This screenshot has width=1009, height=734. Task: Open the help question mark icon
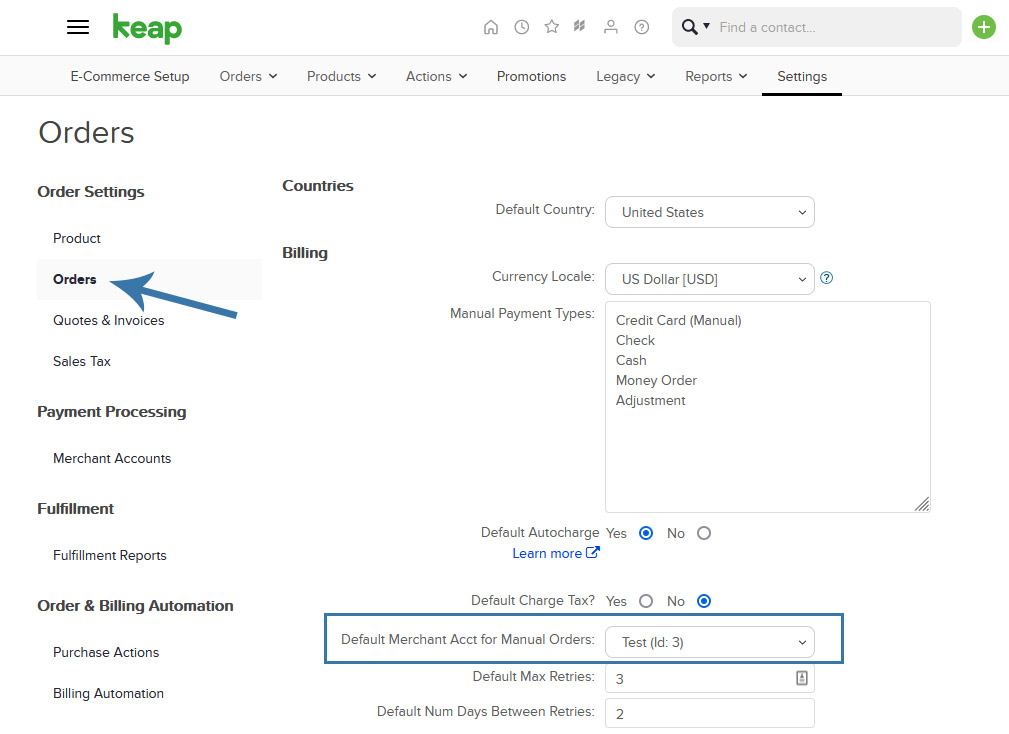(x=642, y=27)
